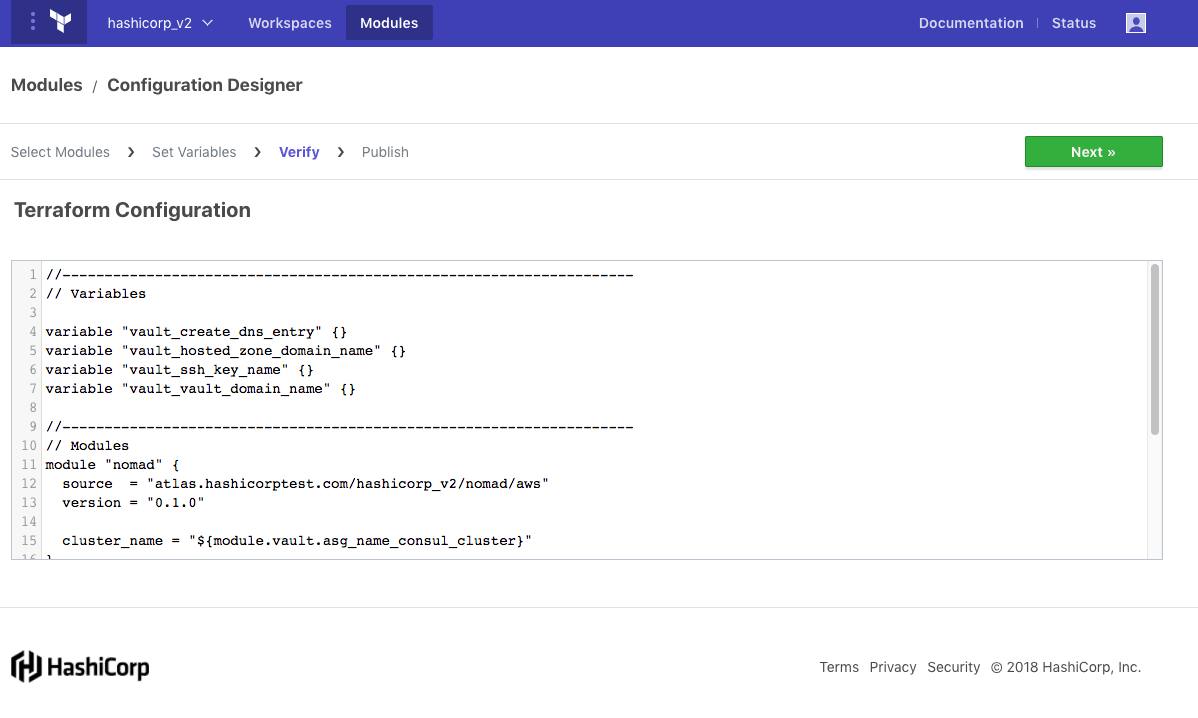Image resolution: width=1198 pixels, height=718 pixels.
Task: Open the Privacy link in the footer
Action: 893,667
